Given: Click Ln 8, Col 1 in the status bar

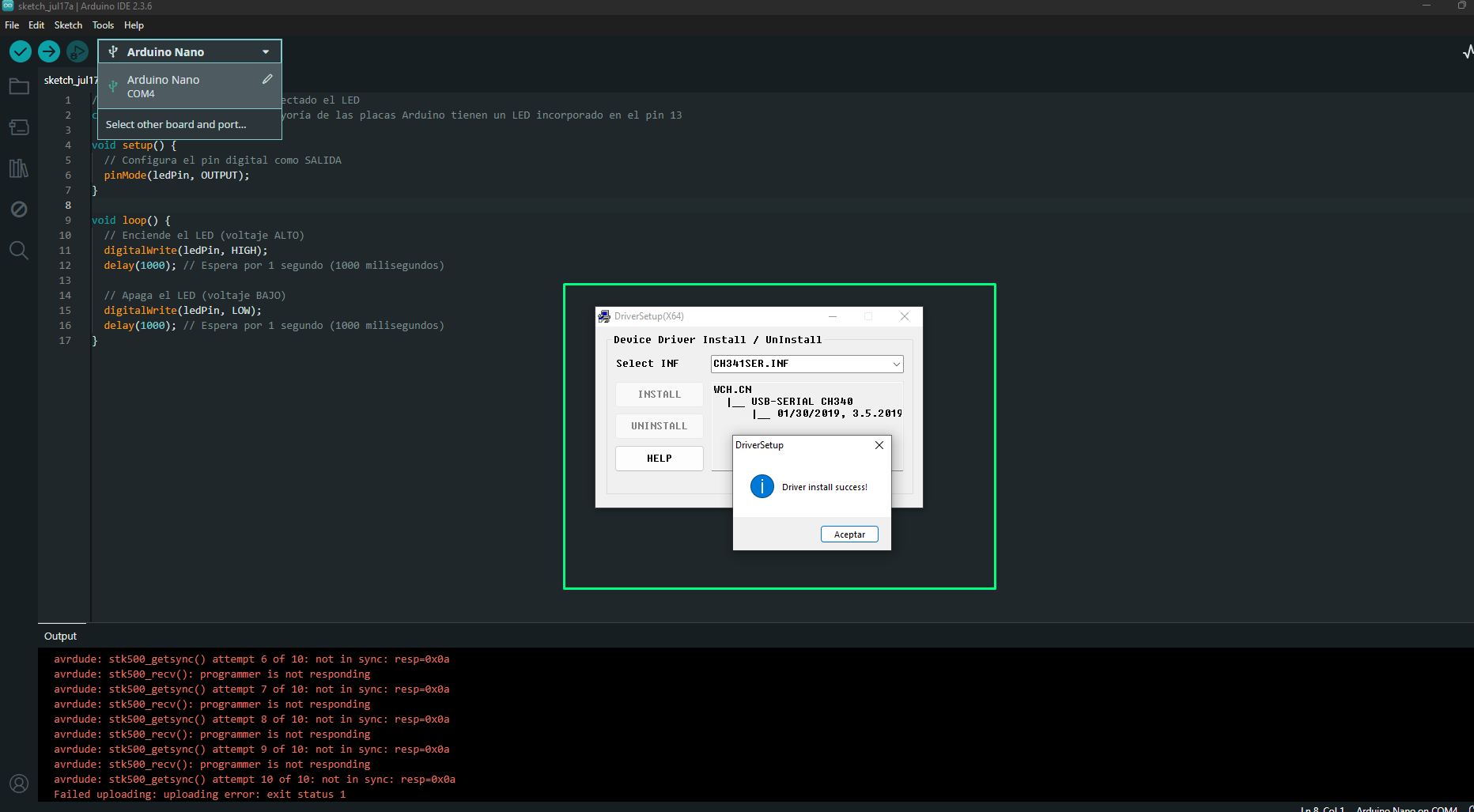Looking at the screenshot, I should [x=1323, y=808].
